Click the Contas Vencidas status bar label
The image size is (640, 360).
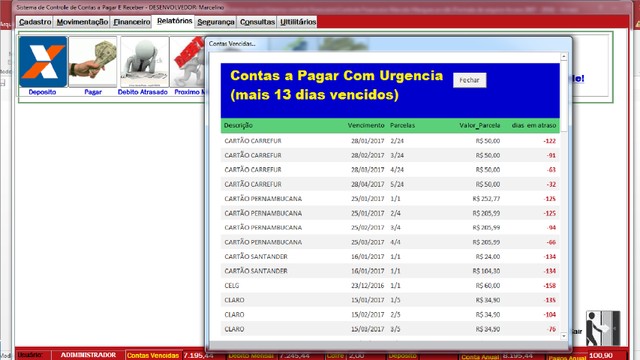click(x=153, y=355)
